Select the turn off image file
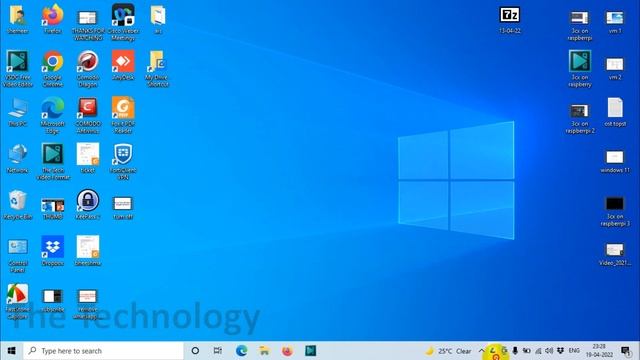Image resolution: width=640 pixels, height=360 pixels. click(x=123, y=208)
